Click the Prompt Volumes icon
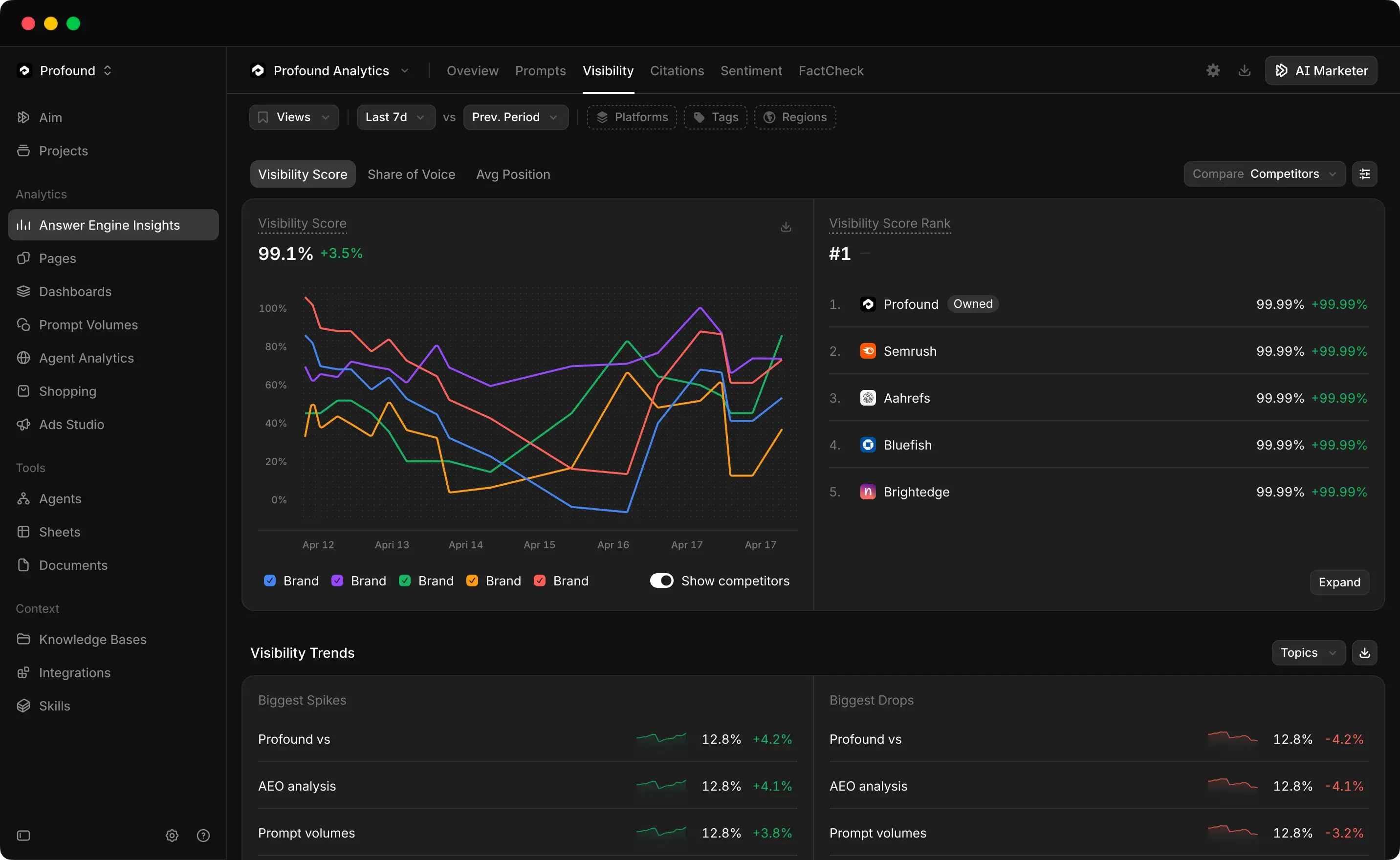The width and height of the screenshot is (1400, 860). (23, 325)
